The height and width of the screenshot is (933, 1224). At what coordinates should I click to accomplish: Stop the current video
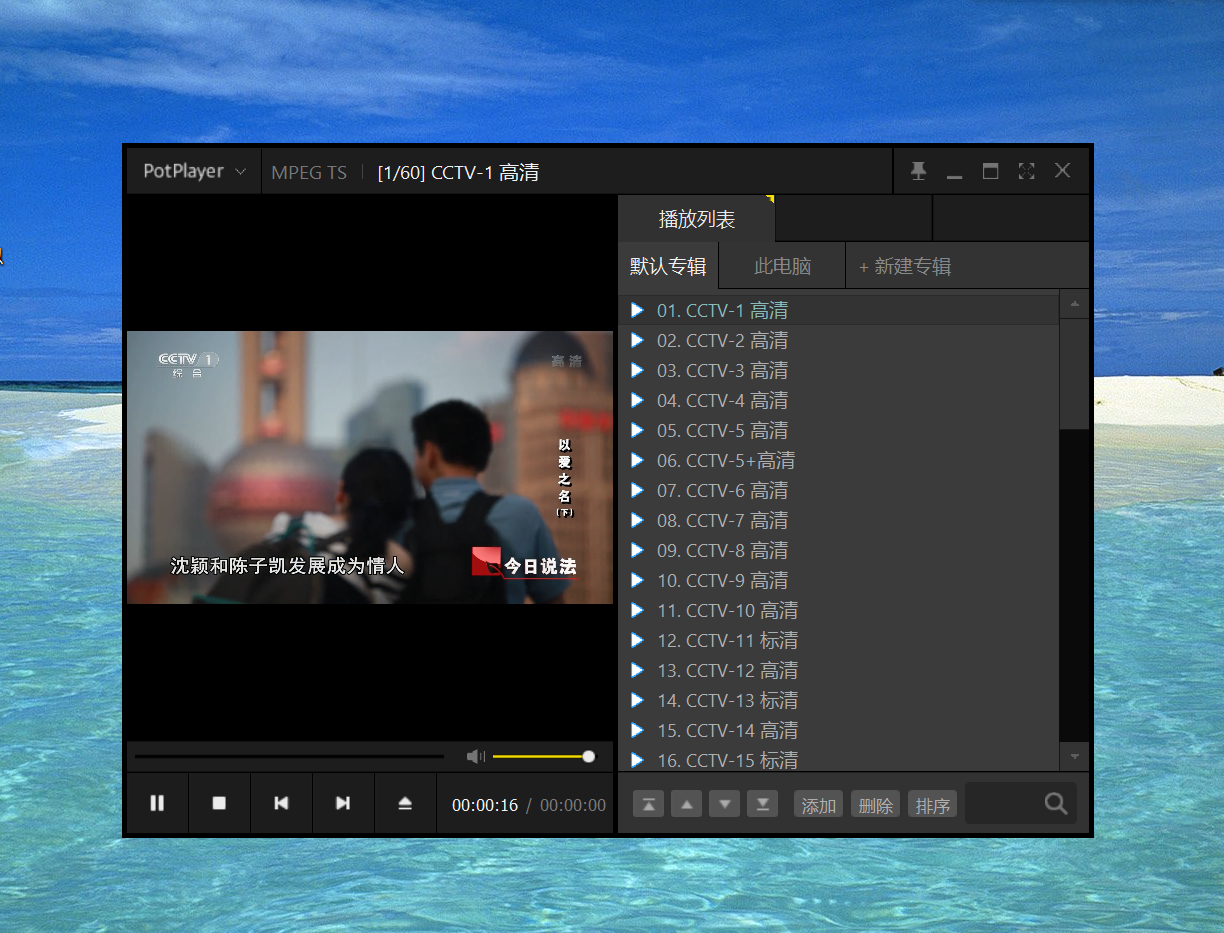pyautogui.click(x=219, y=803)
